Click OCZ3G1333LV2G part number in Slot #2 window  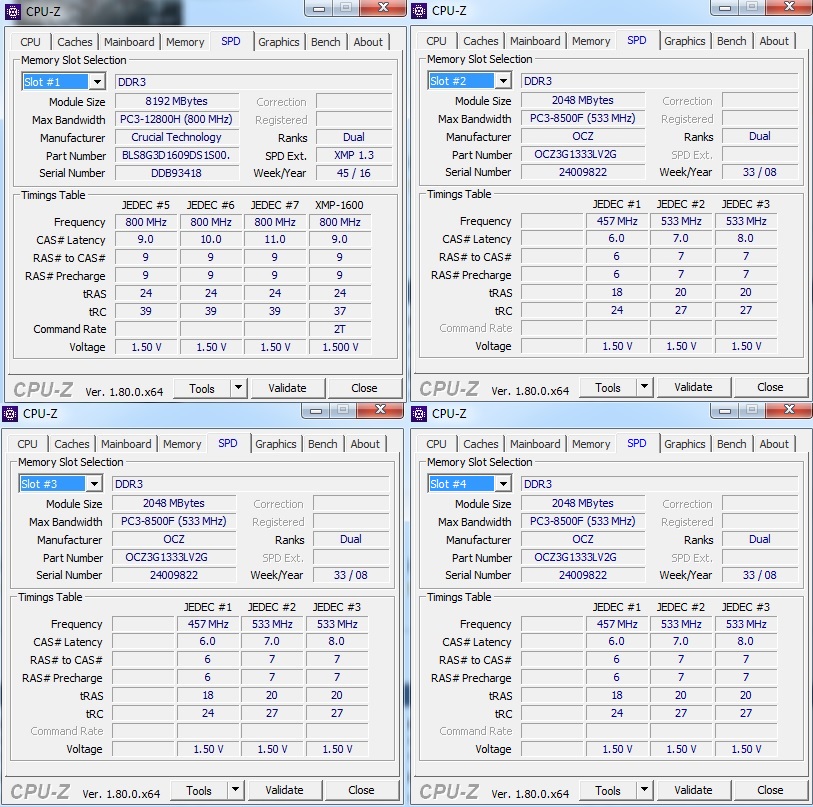click(x=583, y=154)
